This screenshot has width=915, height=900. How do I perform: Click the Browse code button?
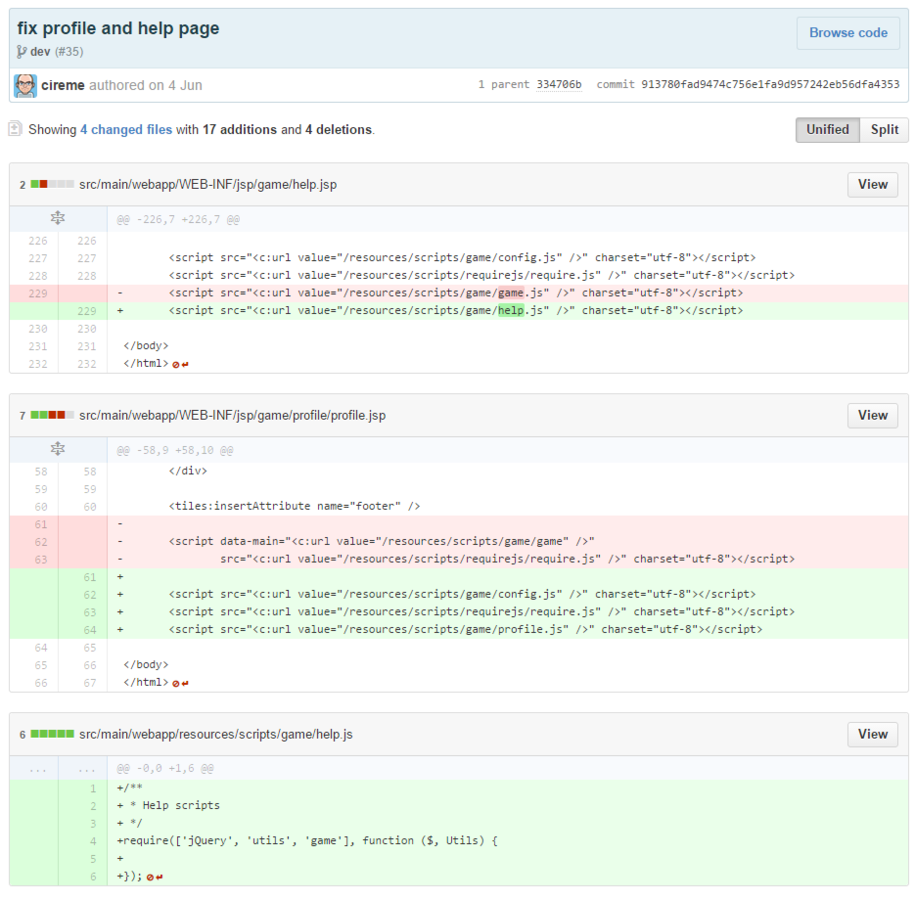click(848, 33)
